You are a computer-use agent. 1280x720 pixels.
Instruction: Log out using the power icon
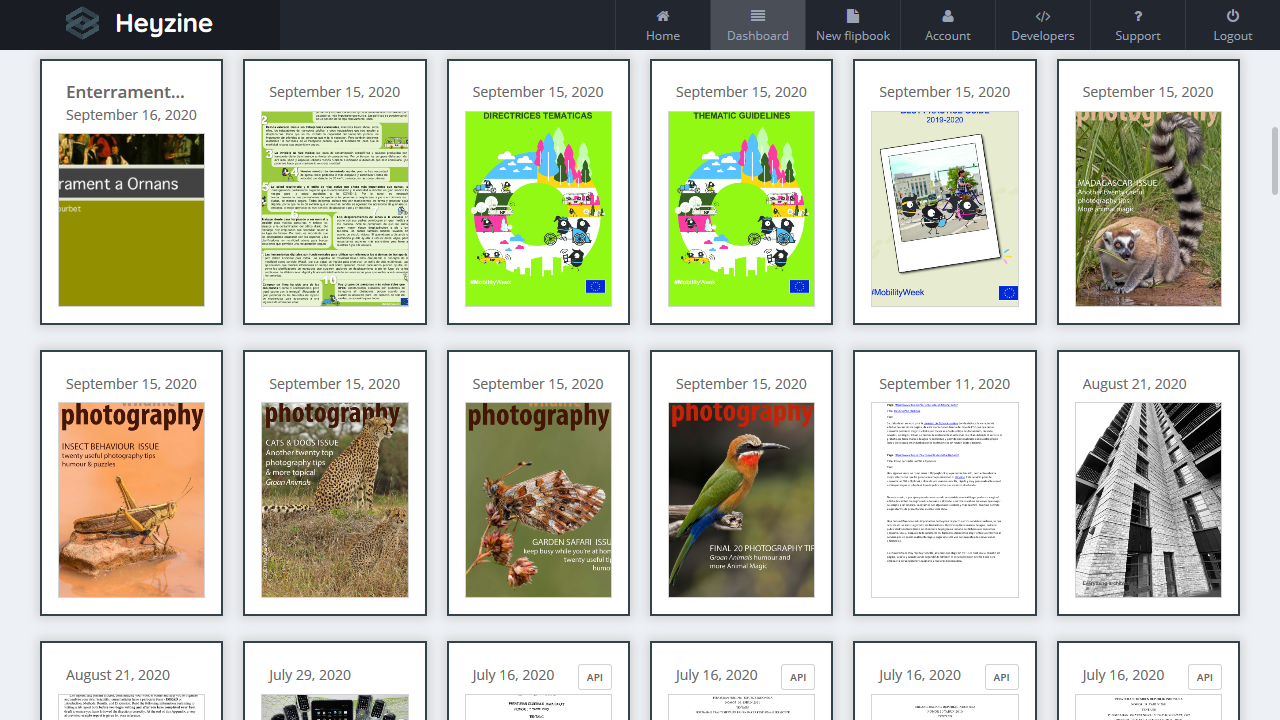[1232, 16]
